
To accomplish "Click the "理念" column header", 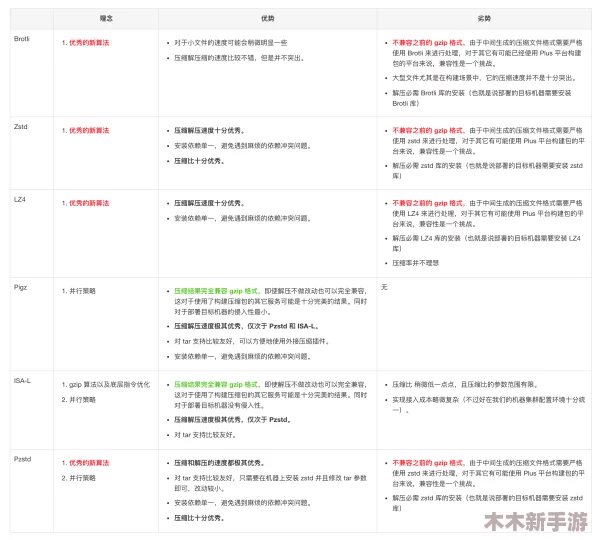I will (x=106, y=18).
